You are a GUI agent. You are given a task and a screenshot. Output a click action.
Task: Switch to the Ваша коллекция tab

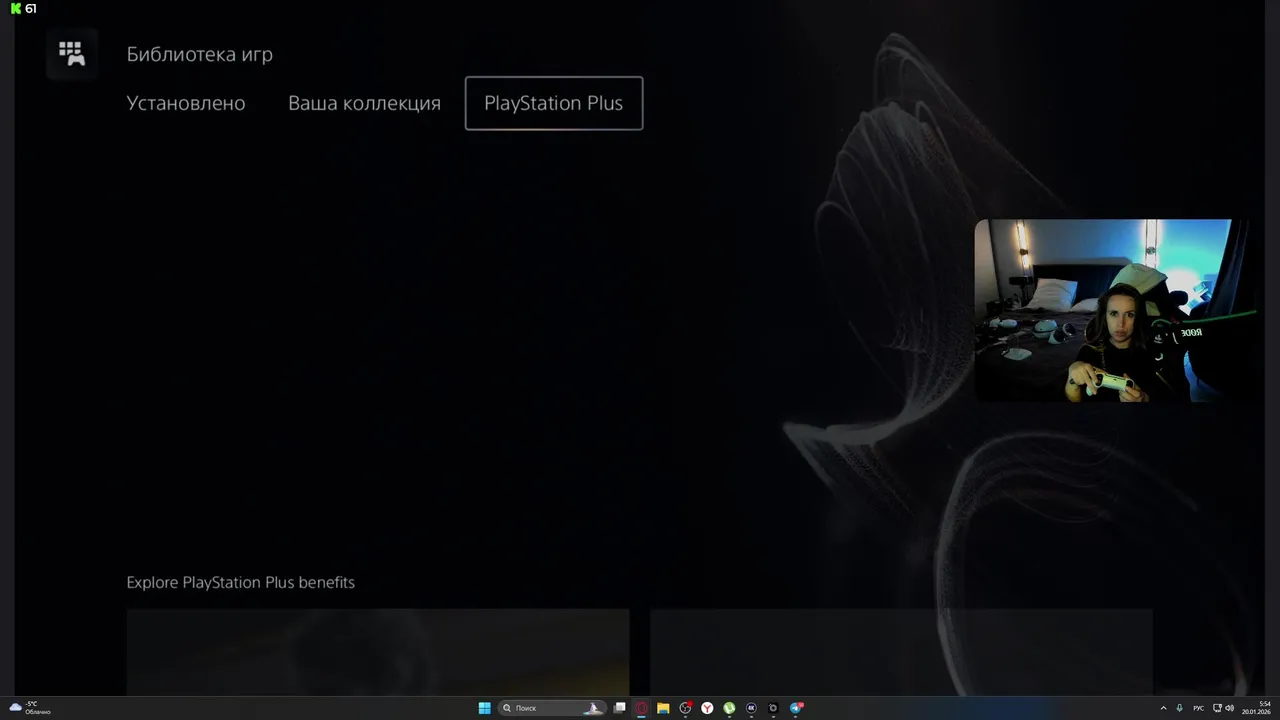364,103
